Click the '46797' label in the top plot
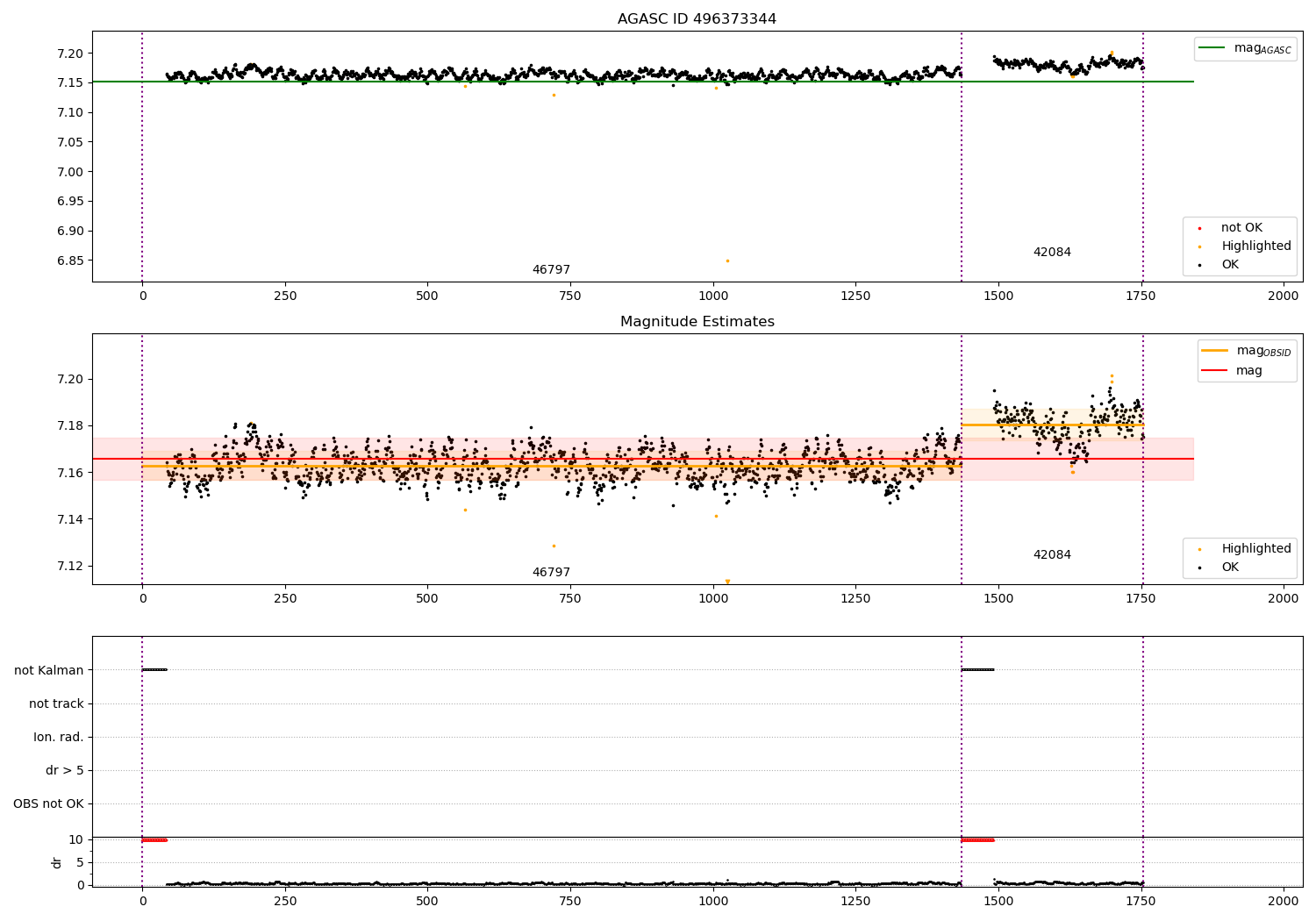Viewport: 1316px width, 921px height. tap(551, 270)
